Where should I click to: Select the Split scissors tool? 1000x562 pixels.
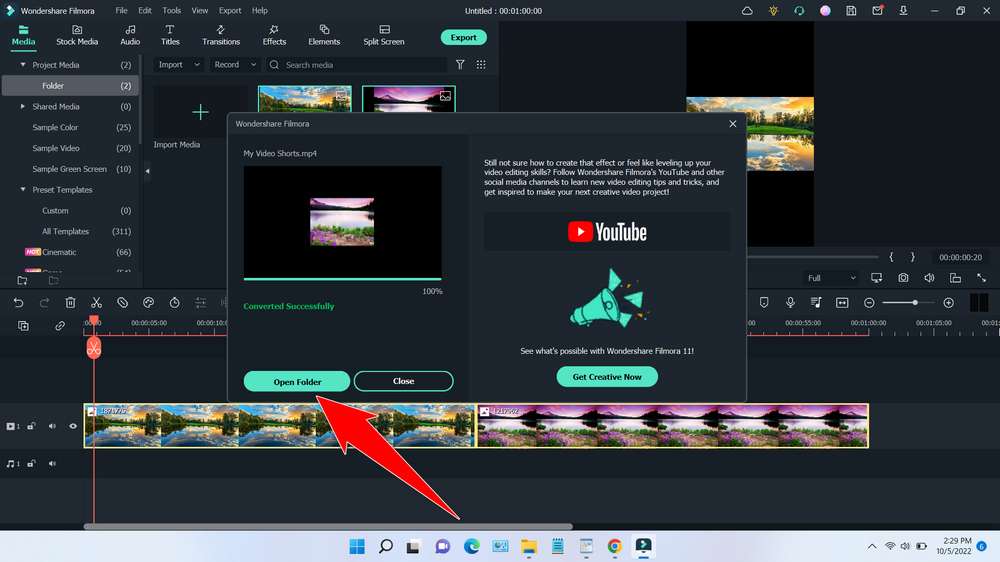point(96,303)
